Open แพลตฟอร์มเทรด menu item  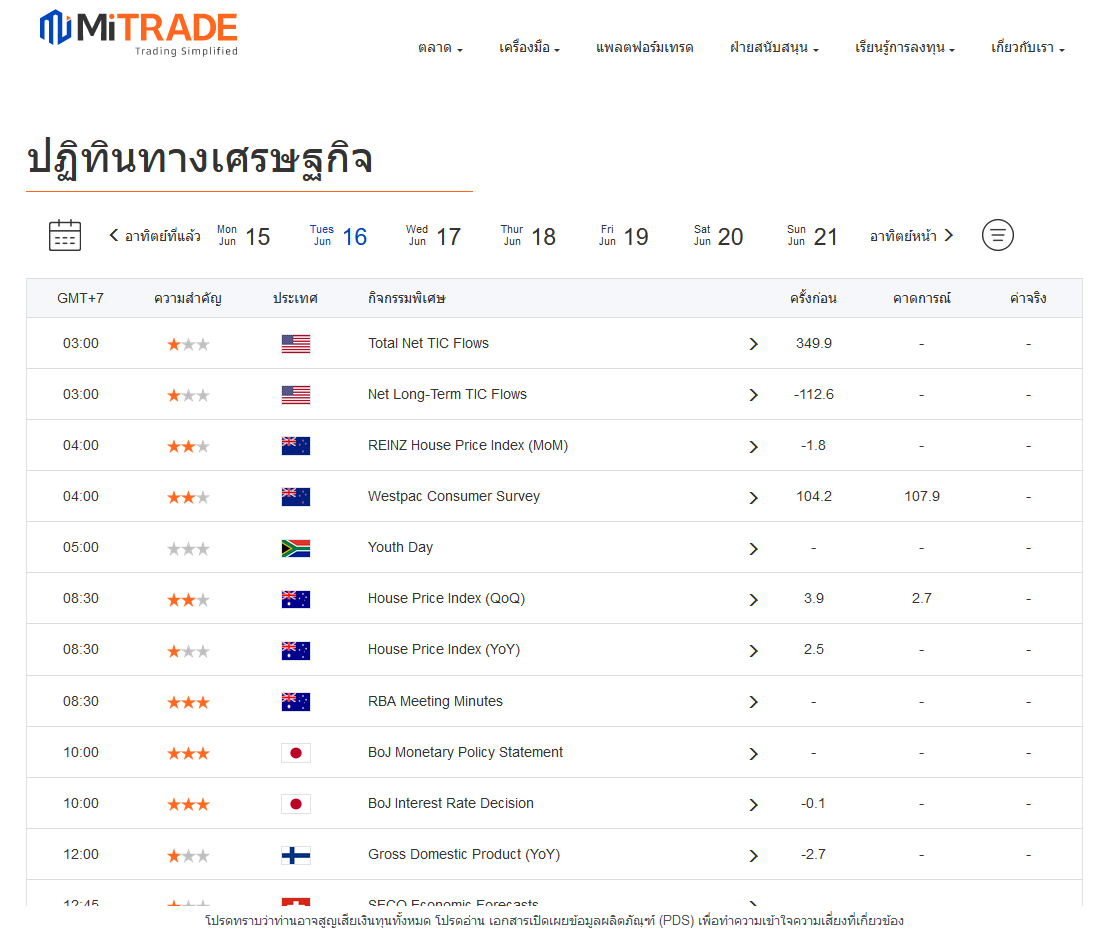click(x=644, y=48)
